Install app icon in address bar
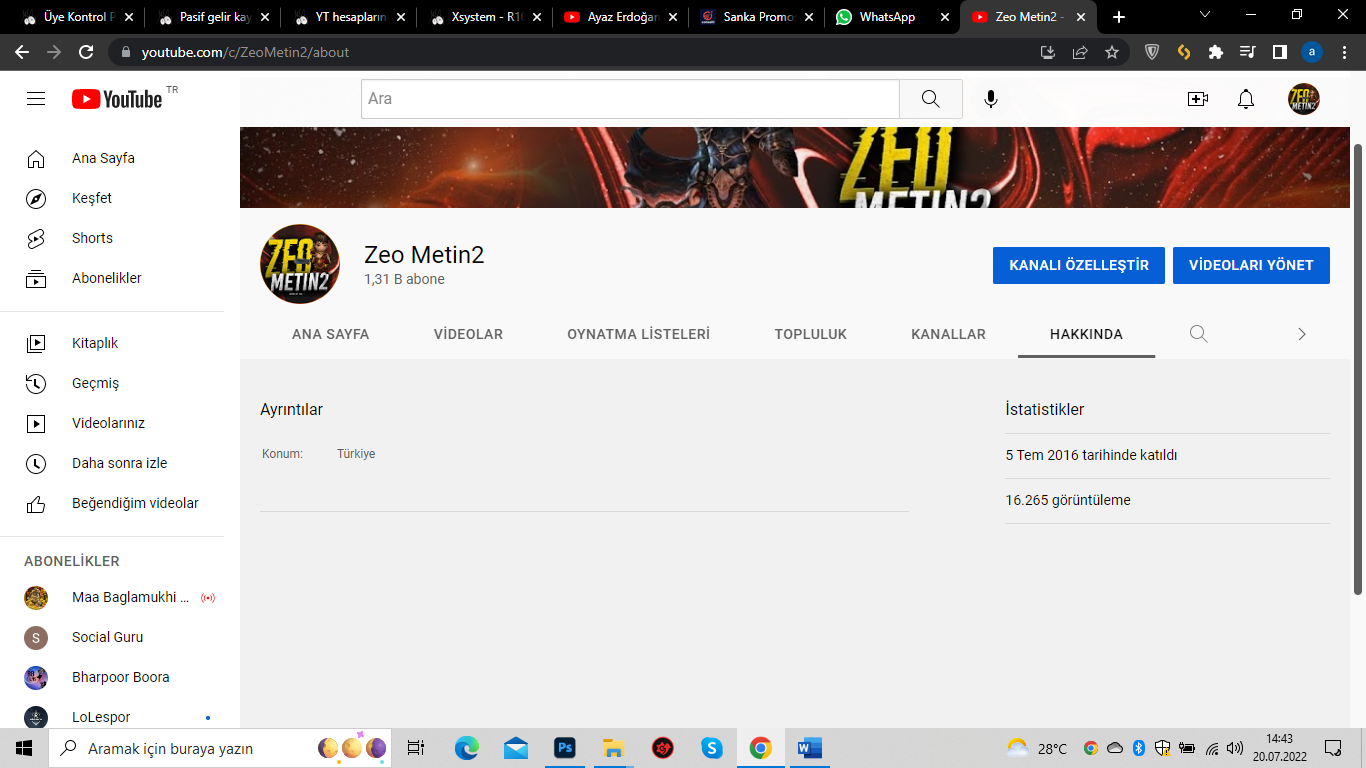1366x768 pixels. (x=1048, y=52)
